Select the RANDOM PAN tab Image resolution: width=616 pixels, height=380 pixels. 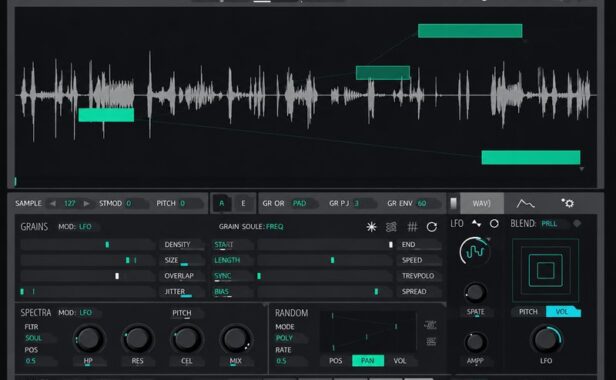368,361
